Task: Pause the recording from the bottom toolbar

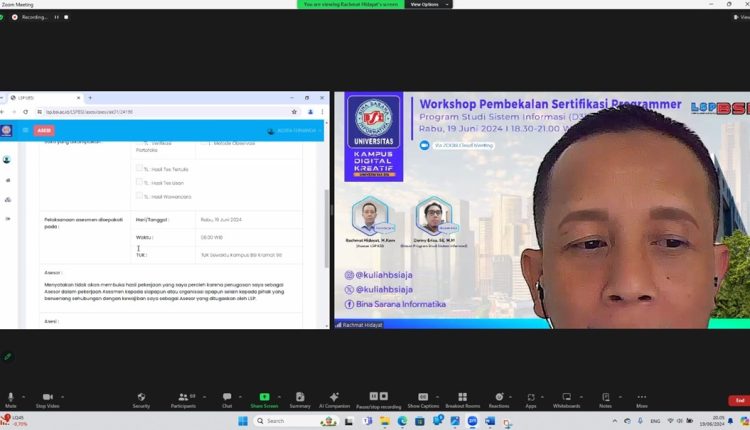Action: [x=374, y=396]
